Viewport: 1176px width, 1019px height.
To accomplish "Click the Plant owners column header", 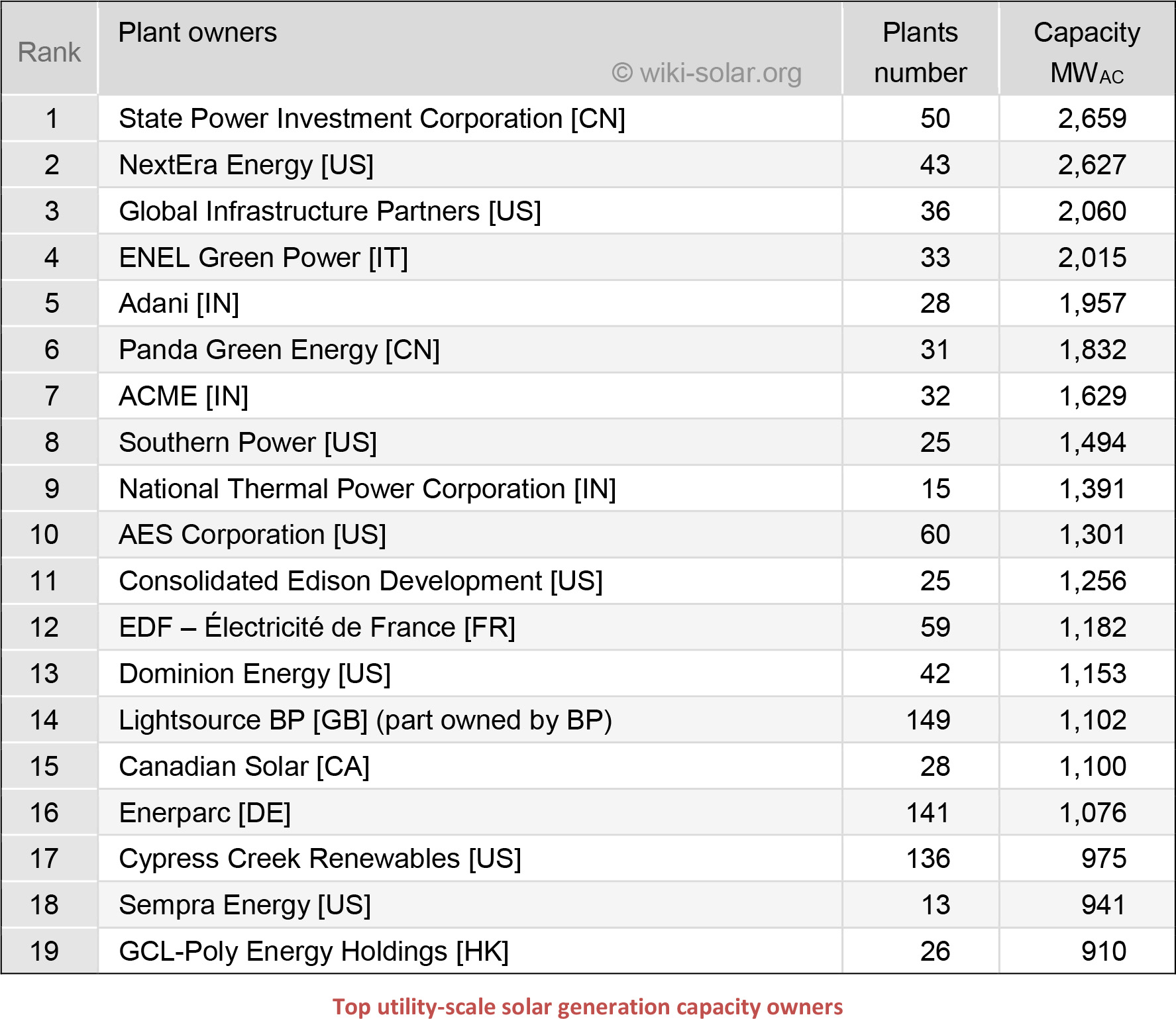I will [197, 32].
